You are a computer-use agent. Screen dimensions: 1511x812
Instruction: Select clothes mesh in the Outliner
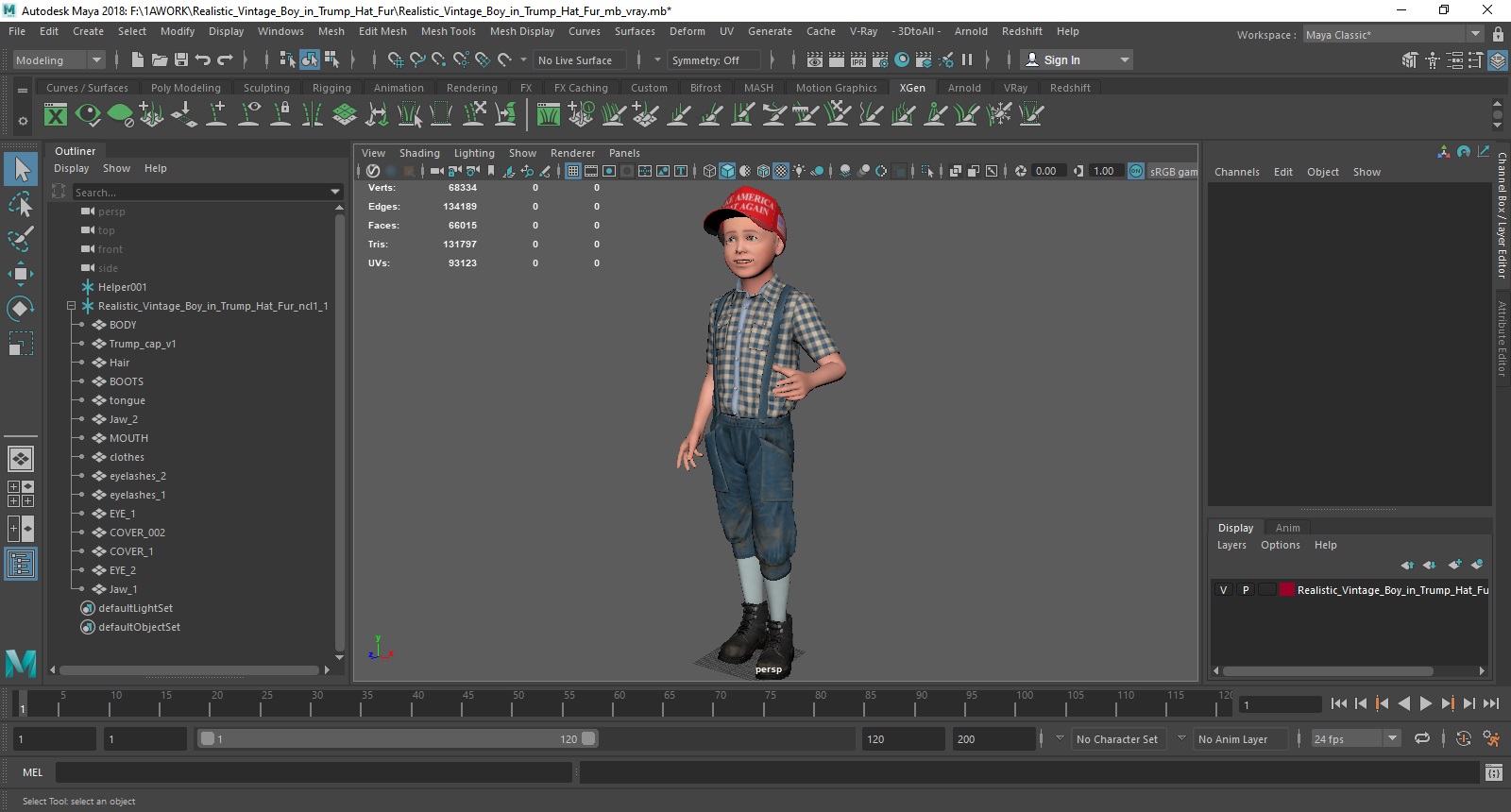(x=127, y=457)
